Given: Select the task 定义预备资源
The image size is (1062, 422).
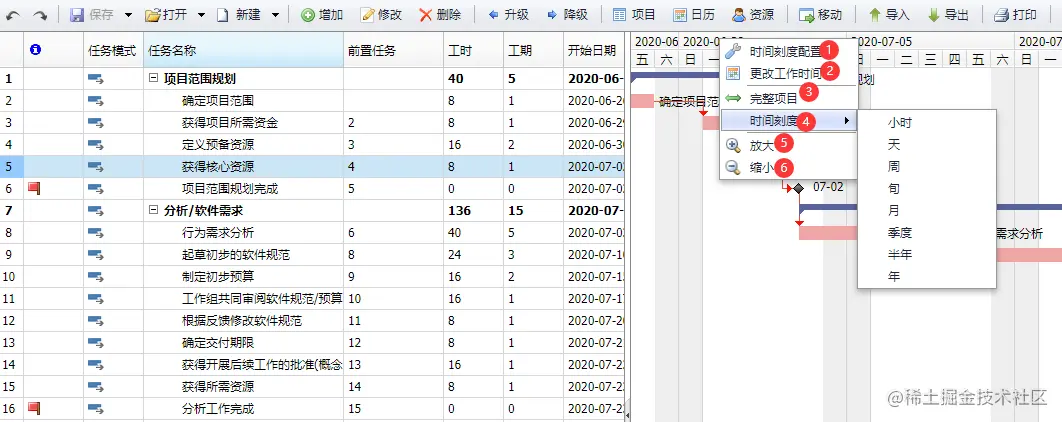Looking at the screenshot, I should coord(218,144).
